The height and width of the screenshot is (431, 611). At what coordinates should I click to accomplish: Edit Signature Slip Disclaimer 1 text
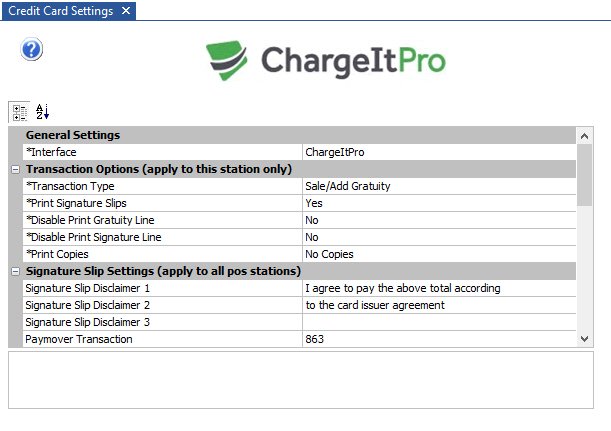click(439, 288)
